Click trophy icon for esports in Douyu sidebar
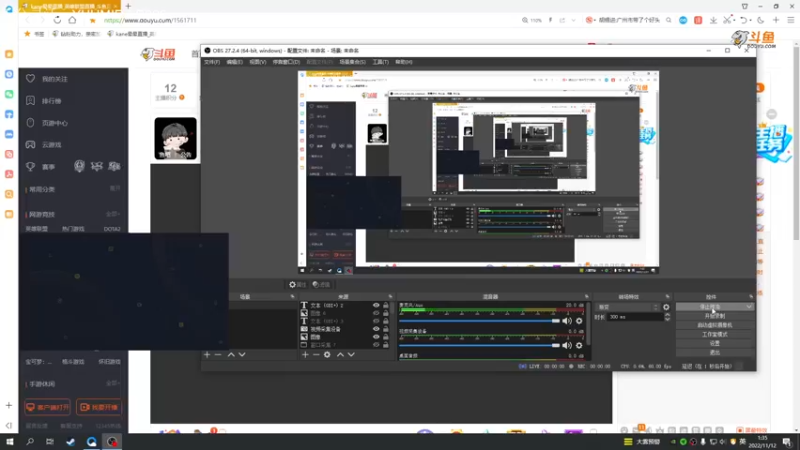The width and height of the screenshot is (800, 450). tap(31, 167)
